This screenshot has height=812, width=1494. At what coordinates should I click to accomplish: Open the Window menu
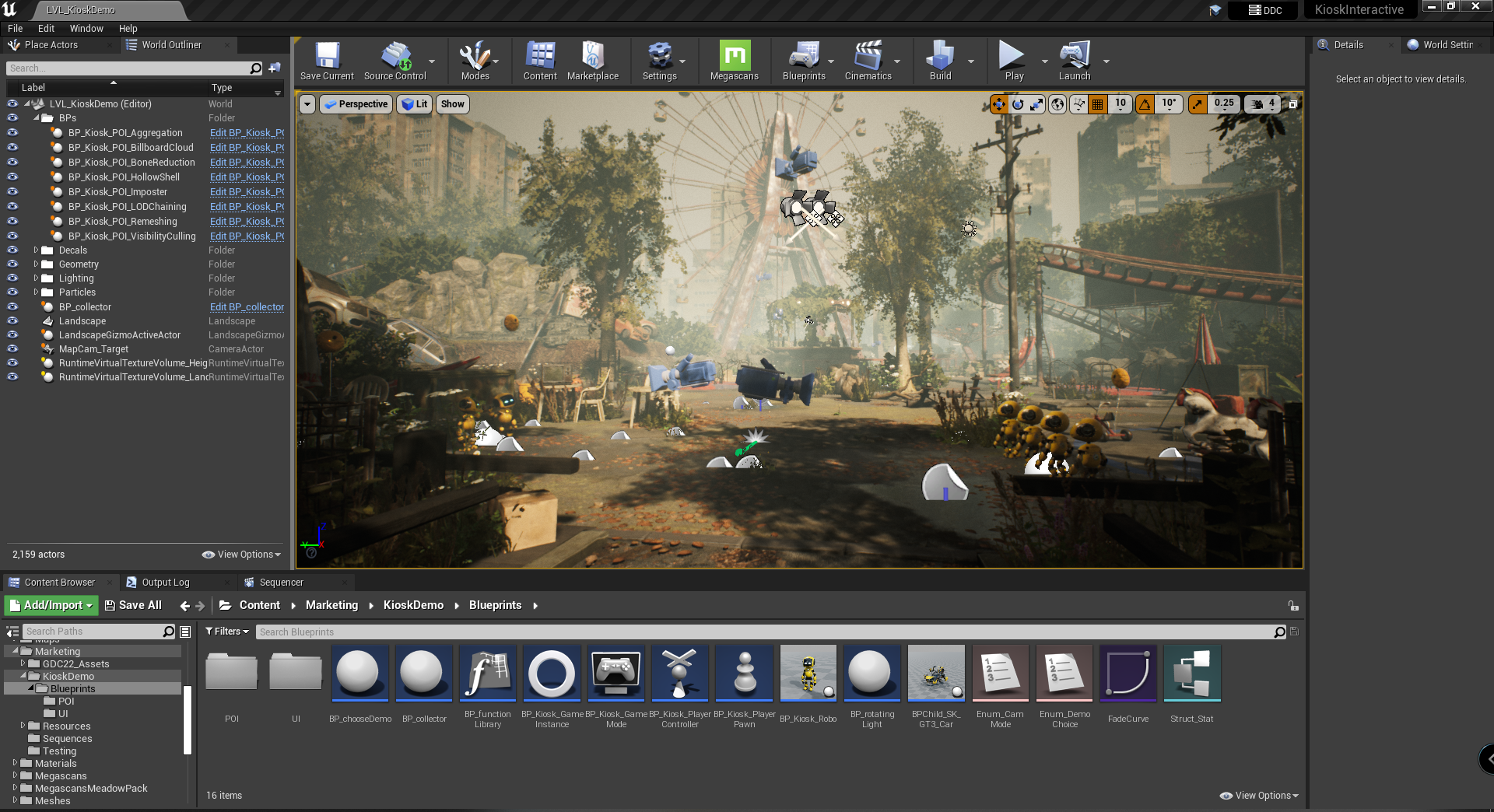(x=86, y=28)
